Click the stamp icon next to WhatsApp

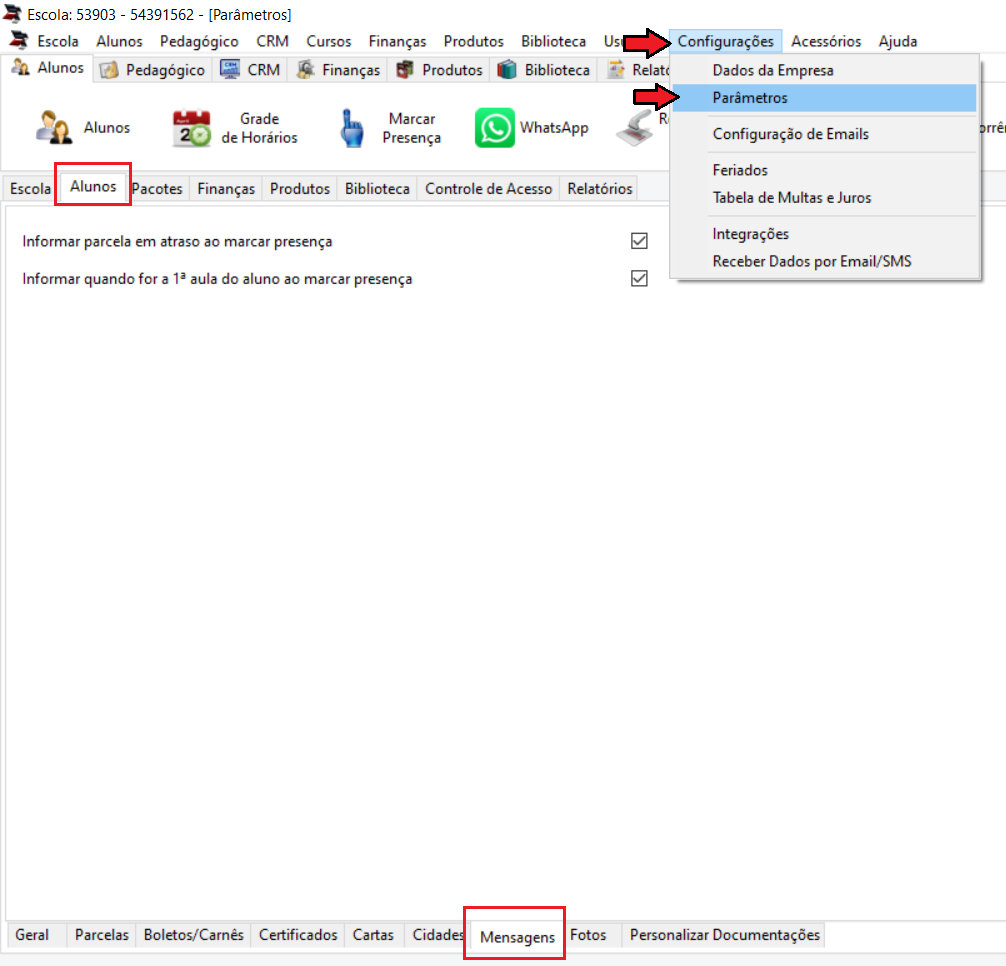[635, 128]
